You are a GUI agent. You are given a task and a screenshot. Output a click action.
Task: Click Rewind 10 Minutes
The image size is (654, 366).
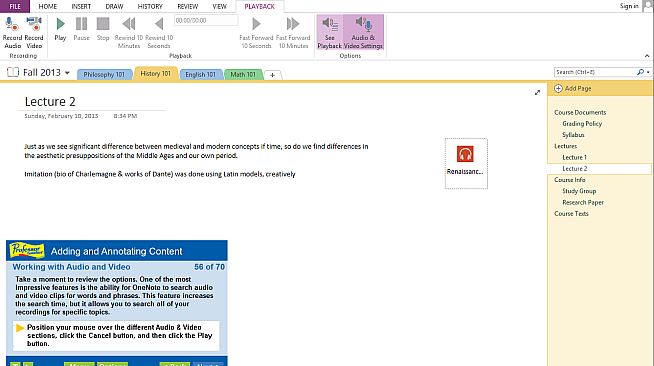click(x=128, y=33)
